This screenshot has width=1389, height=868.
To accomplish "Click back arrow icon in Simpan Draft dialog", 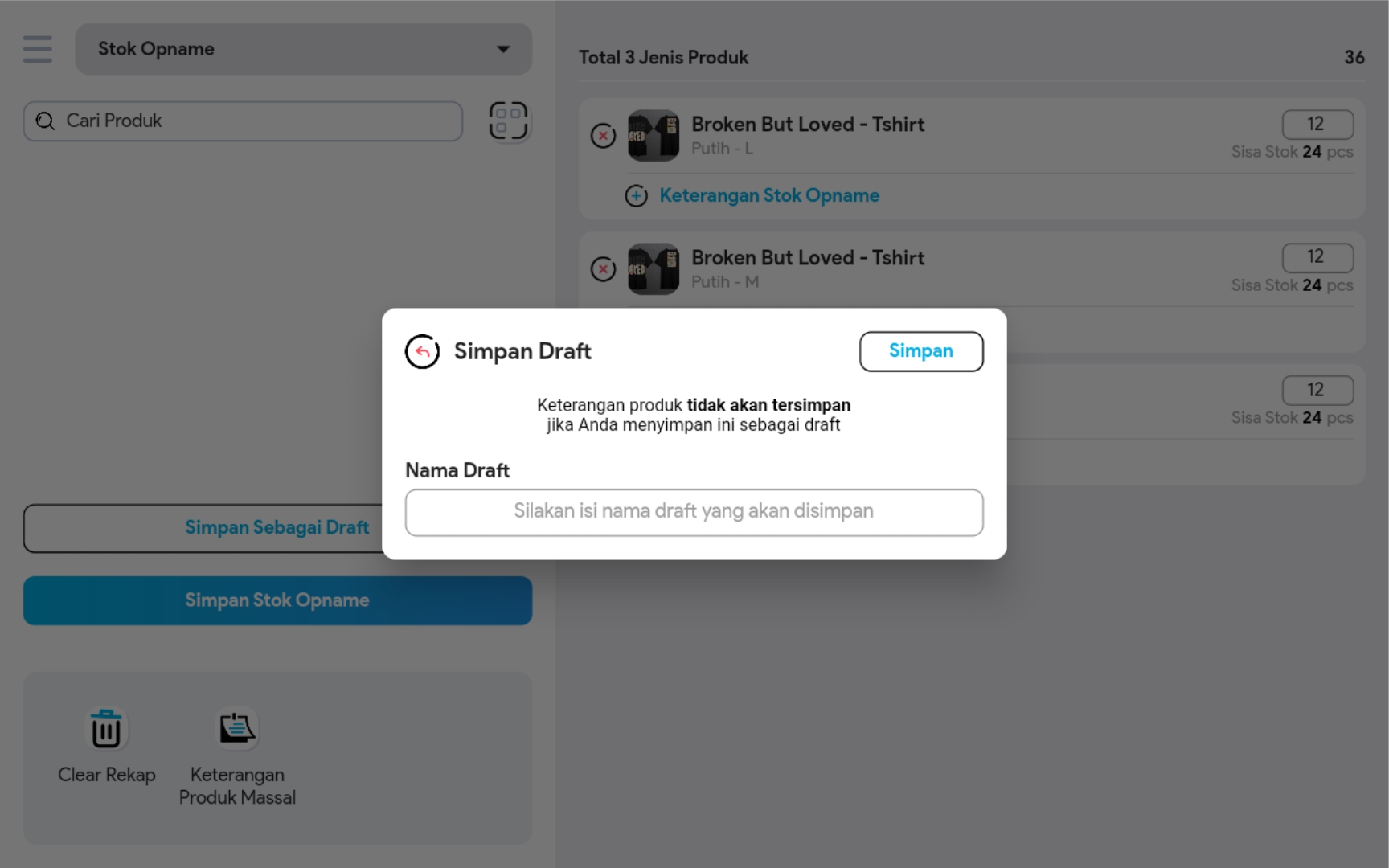I will tap(422, 351).
